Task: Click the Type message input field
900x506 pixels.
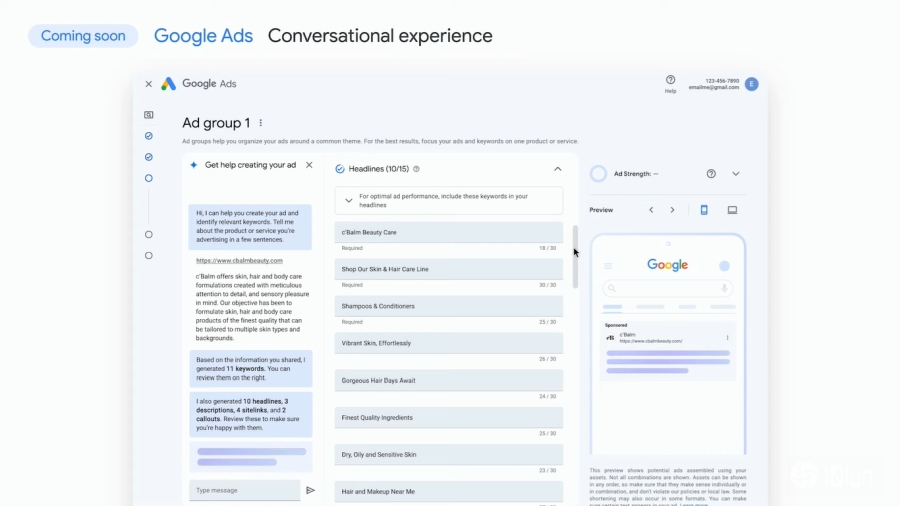Action: (245, 491)
